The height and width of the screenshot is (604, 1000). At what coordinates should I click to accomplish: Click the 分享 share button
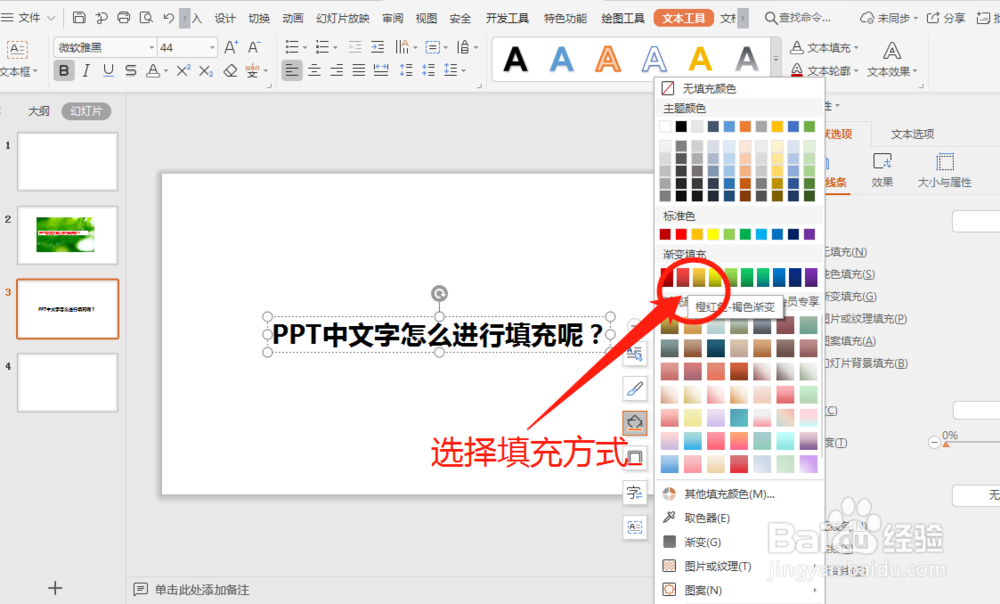coord(946,18)
